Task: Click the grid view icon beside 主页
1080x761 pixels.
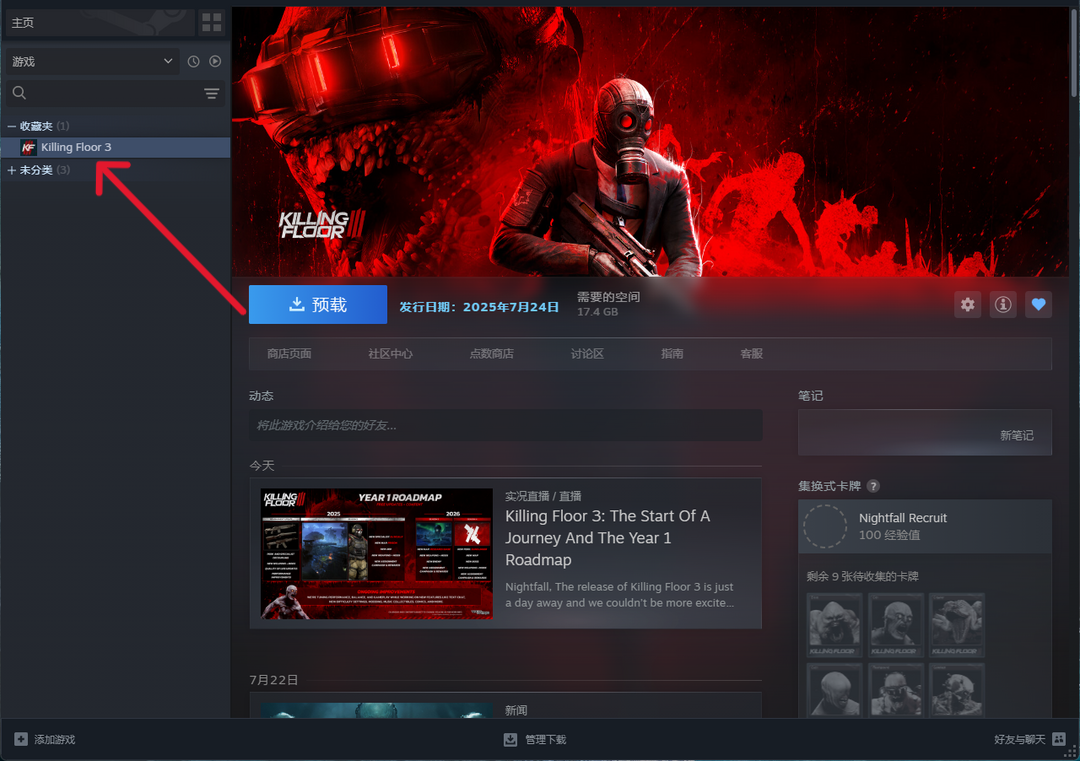Action: [211, 22]
